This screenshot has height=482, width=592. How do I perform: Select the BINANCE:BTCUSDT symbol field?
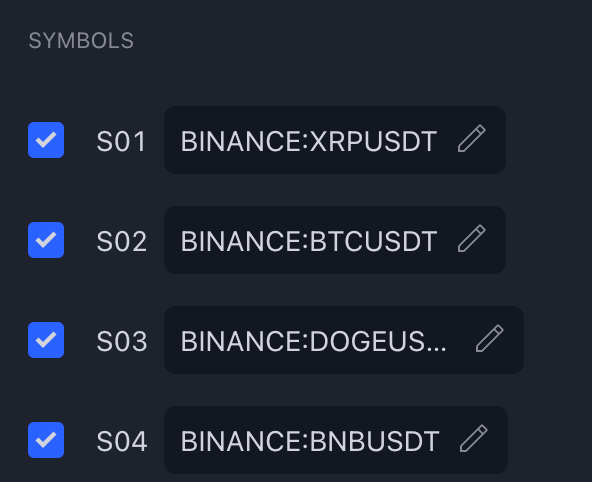pos(335,240)
